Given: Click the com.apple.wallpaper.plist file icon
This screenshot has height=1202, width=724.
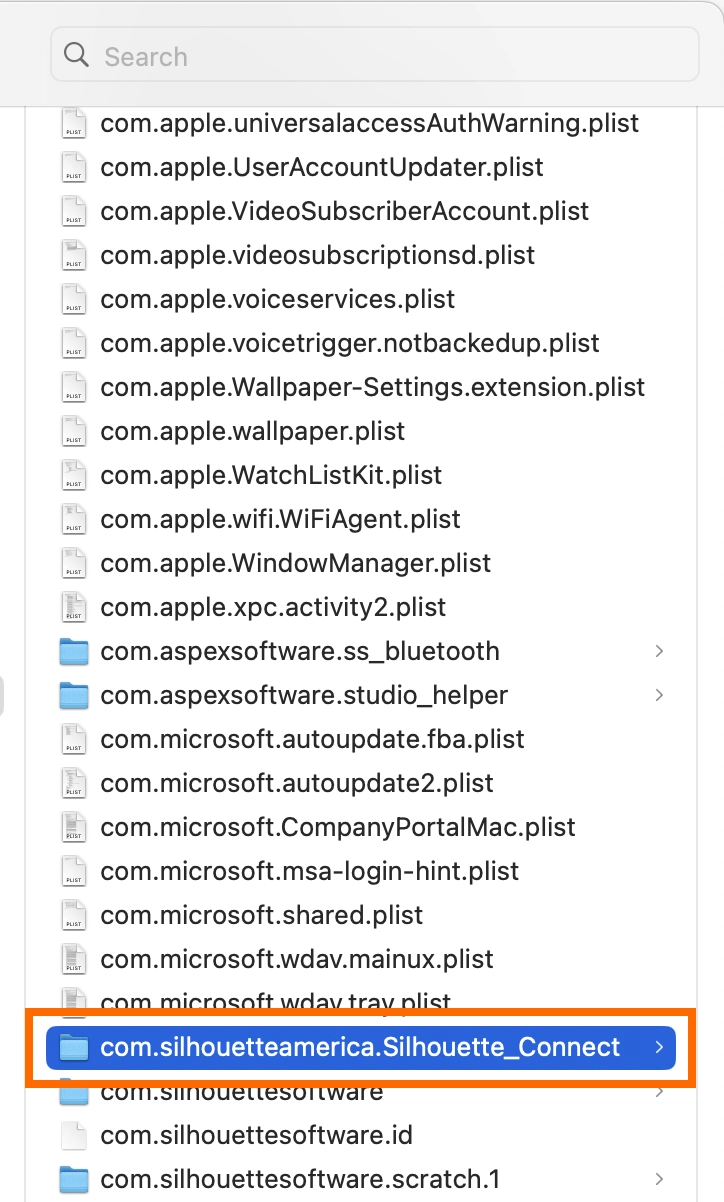Looking at the screenshot, I should [74, 432].
